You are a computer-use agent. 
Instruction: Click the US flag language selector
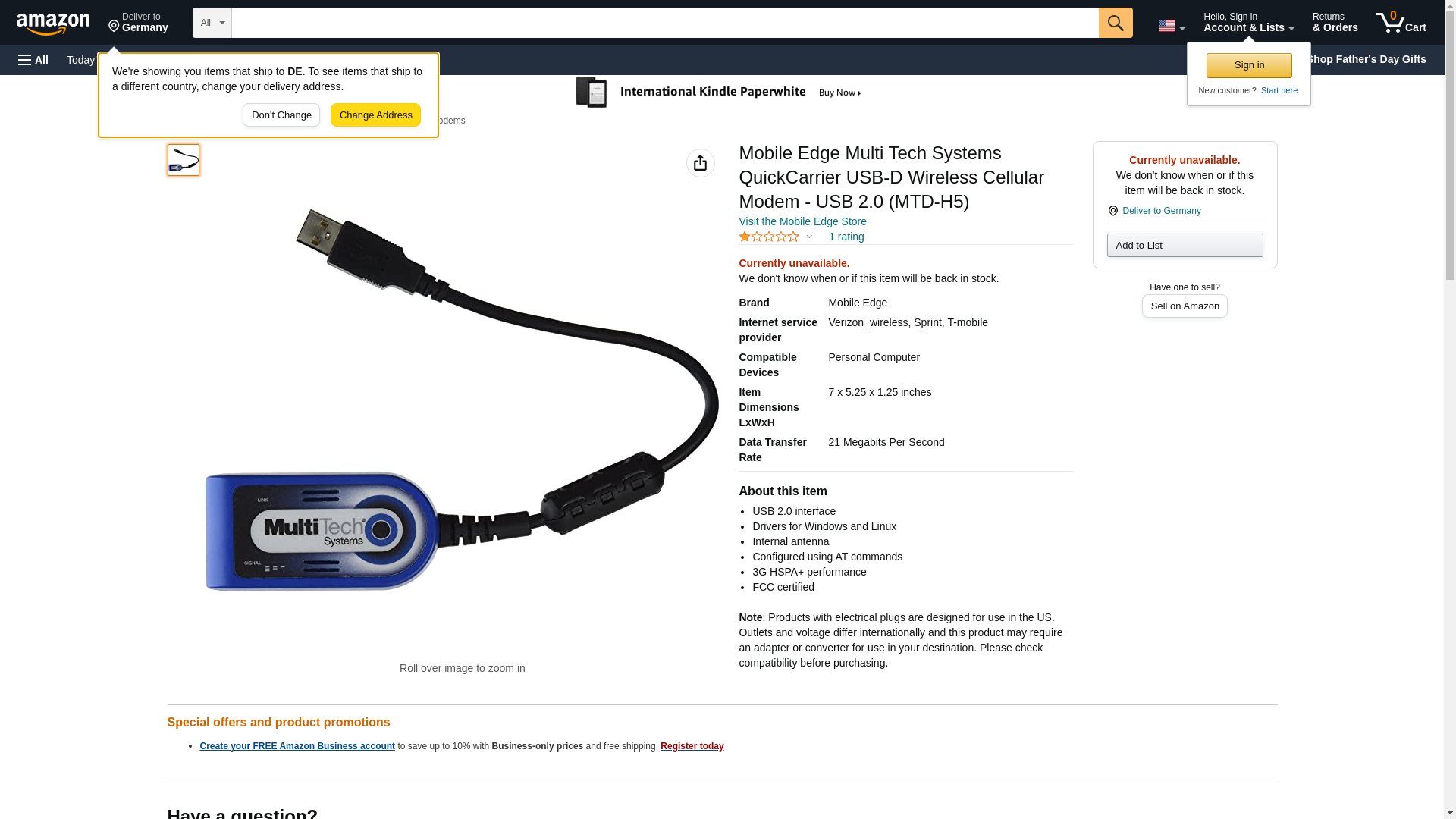[x=1171, y=26]
